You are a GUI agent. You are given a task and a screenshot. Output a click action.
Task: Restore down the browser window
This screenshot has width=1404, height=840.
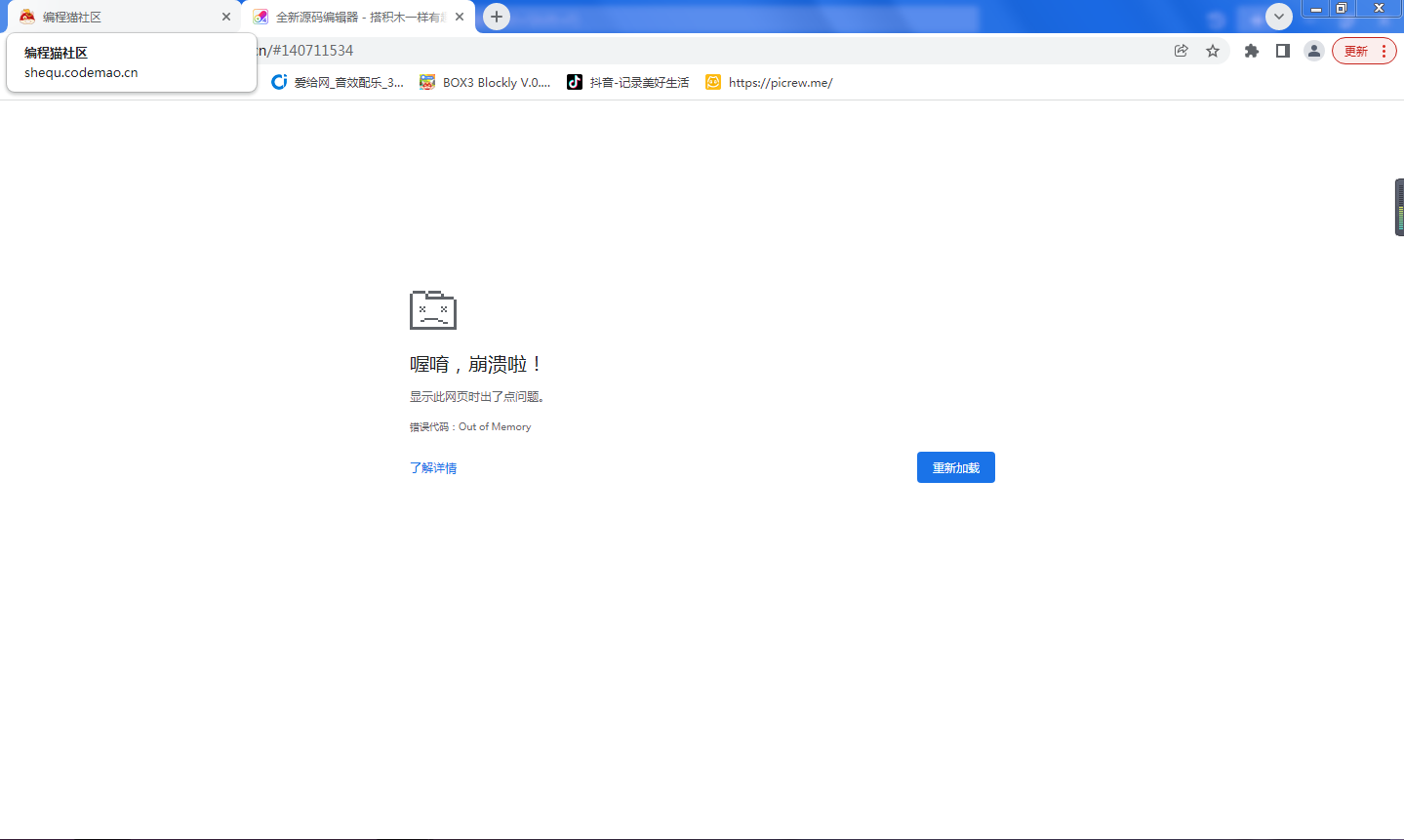click(1342, 9)
